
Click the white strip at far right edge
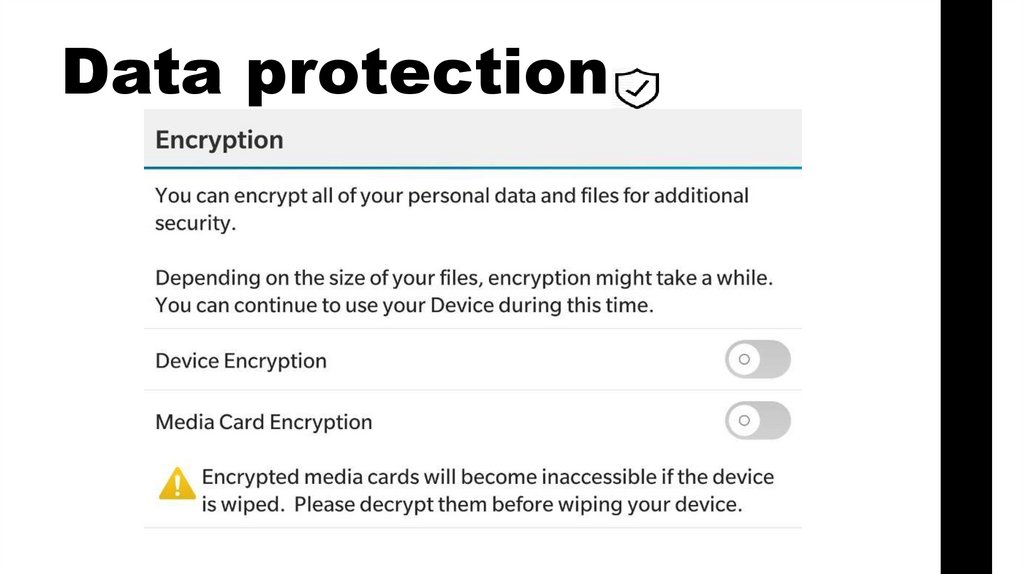(x=1008, y=287)
